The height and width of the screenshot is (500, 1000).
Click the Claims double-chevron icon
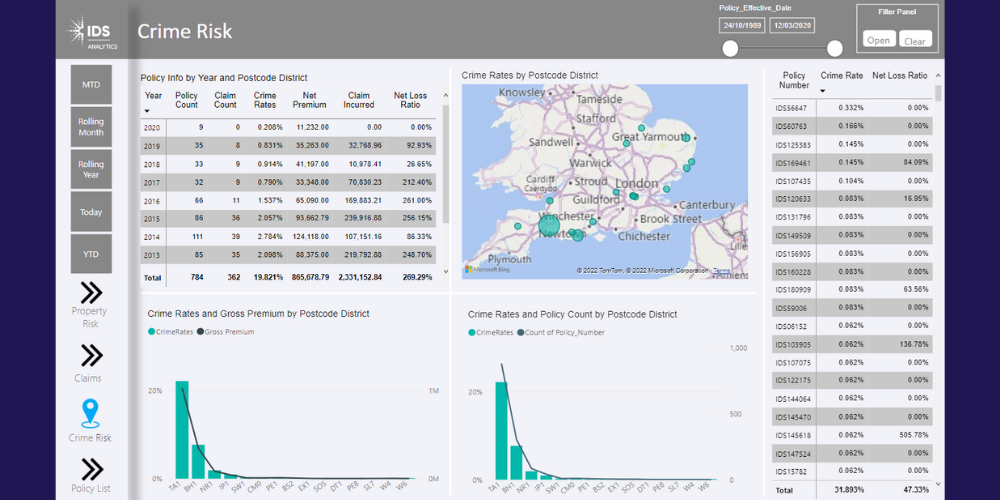point(91,355)
